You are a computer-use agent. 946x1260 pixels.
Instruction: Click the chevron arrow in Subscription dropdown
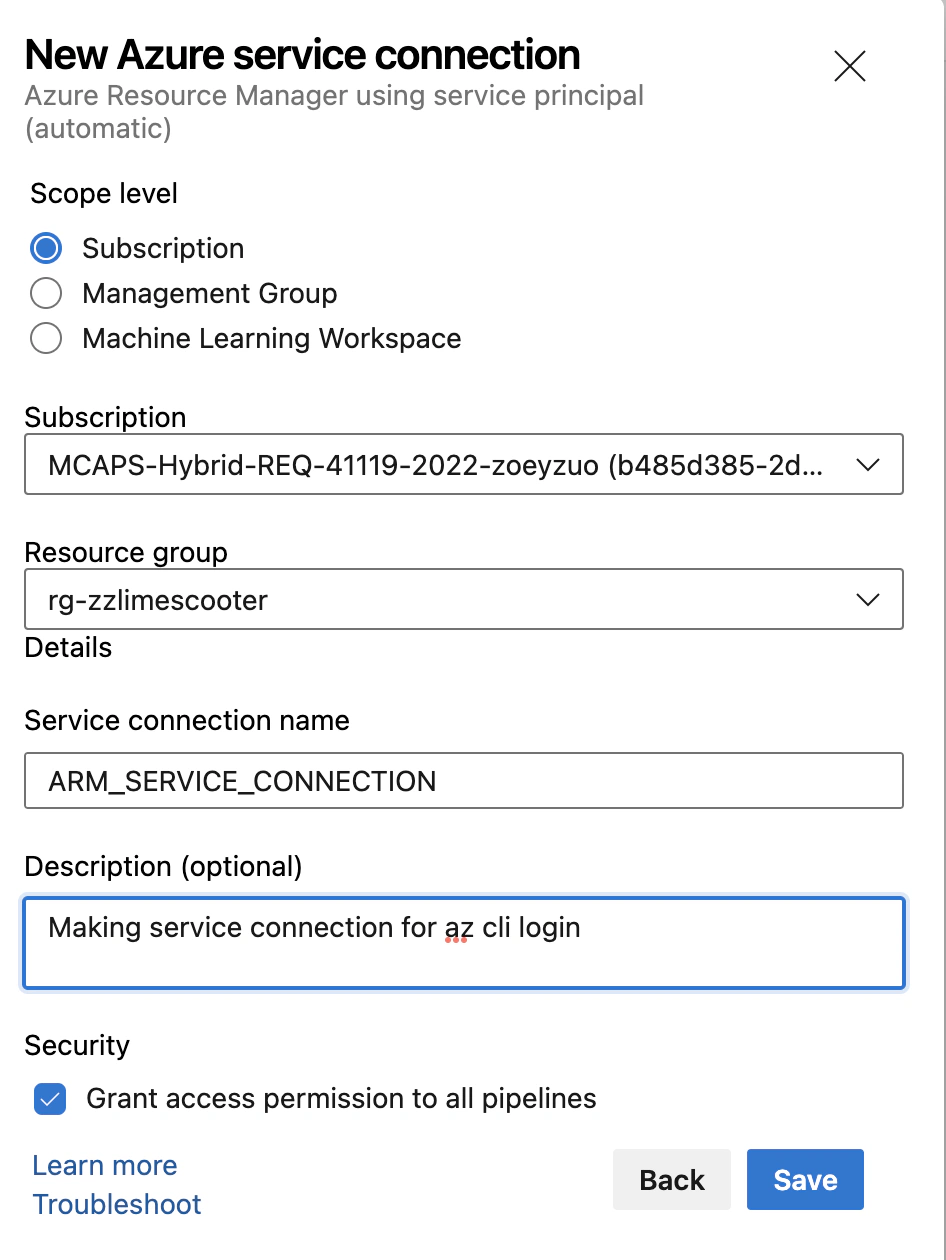tap(867, 464)
